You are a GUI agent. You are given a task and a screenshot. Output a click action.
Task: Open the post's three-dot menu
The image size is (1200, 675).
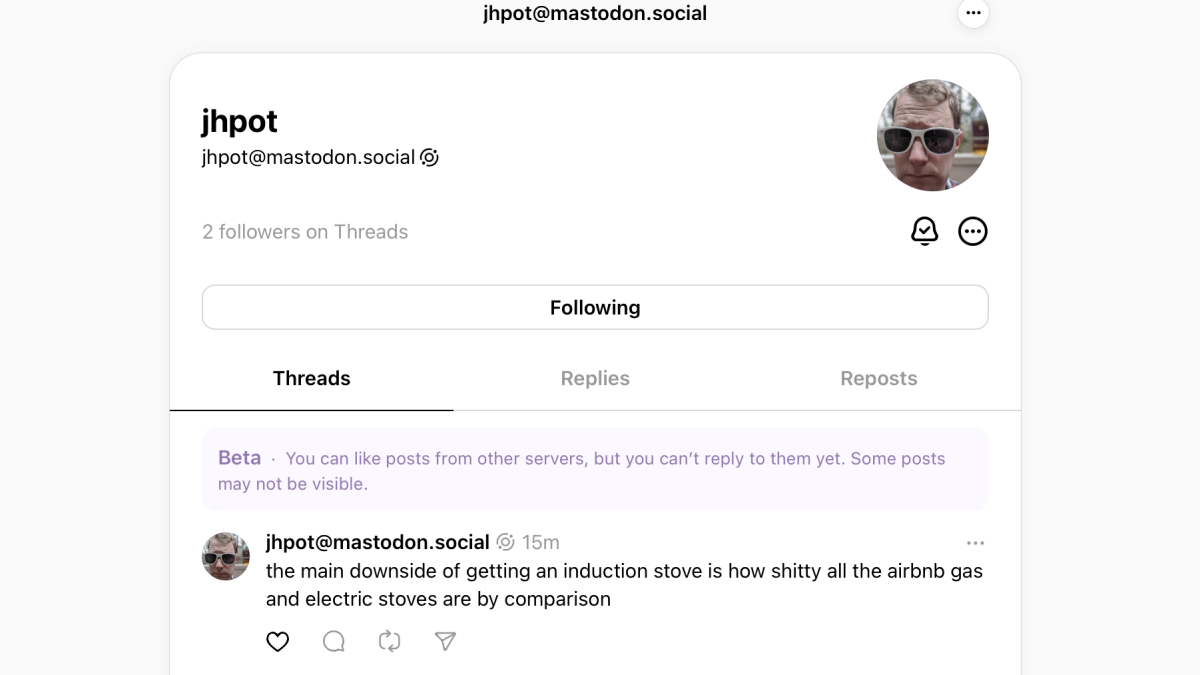tap(975, 543)
